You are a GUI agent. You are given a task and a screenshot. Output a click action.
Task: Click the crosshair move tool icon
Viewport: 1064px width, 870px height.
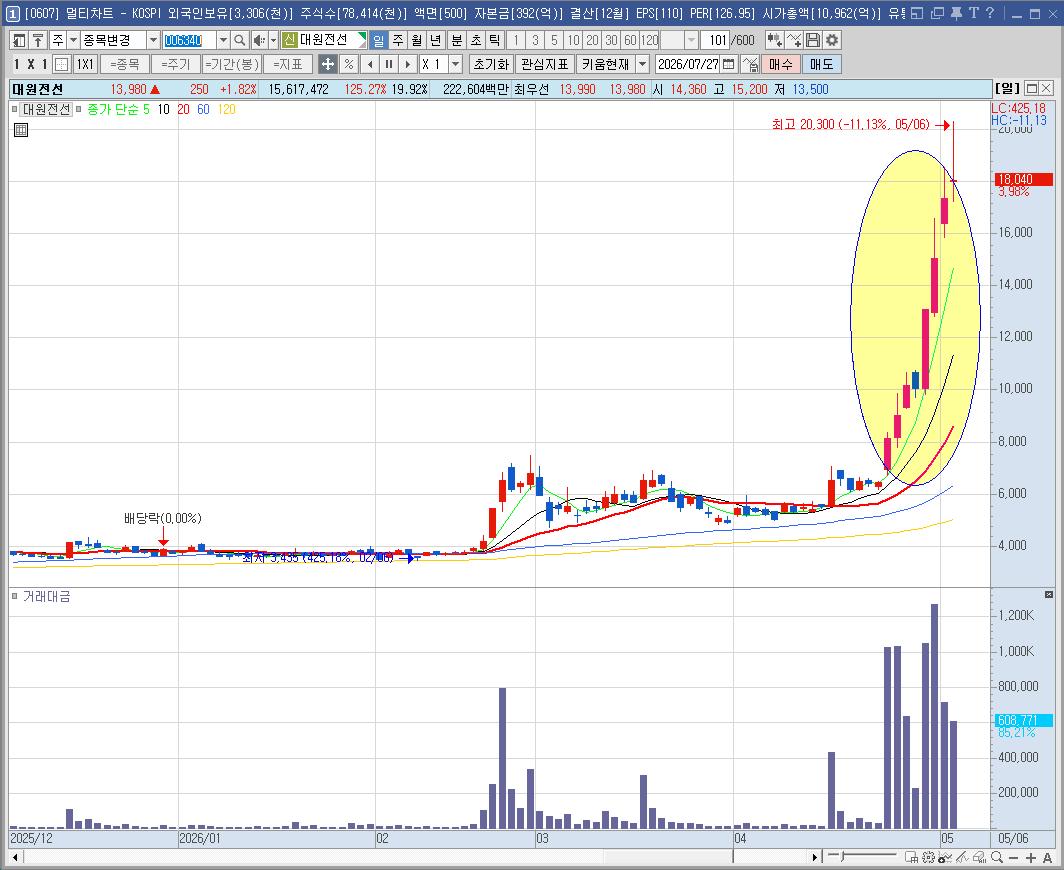(x=327, y=64)
